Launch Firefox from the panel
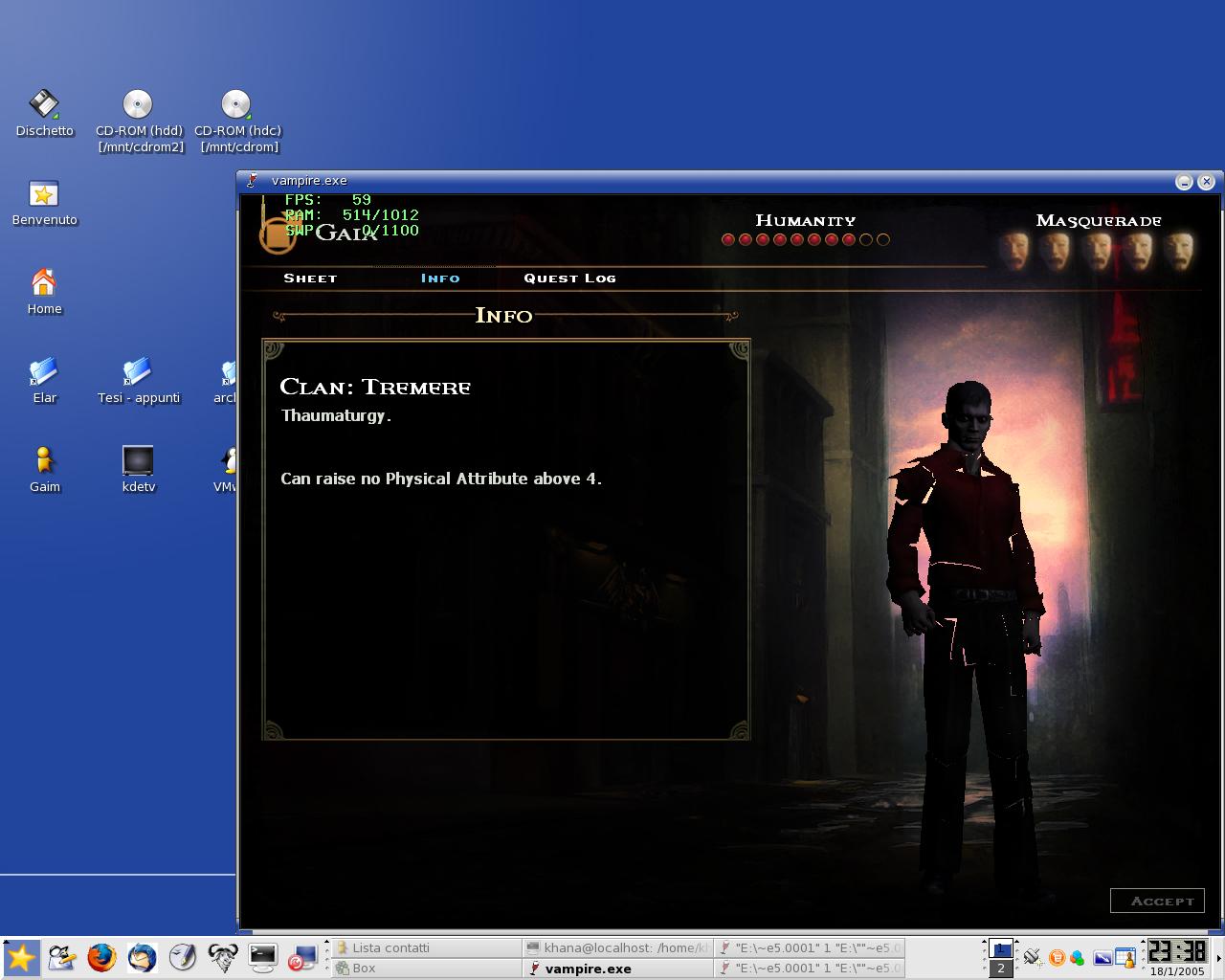1225x980 pixels. coord(101,958)
